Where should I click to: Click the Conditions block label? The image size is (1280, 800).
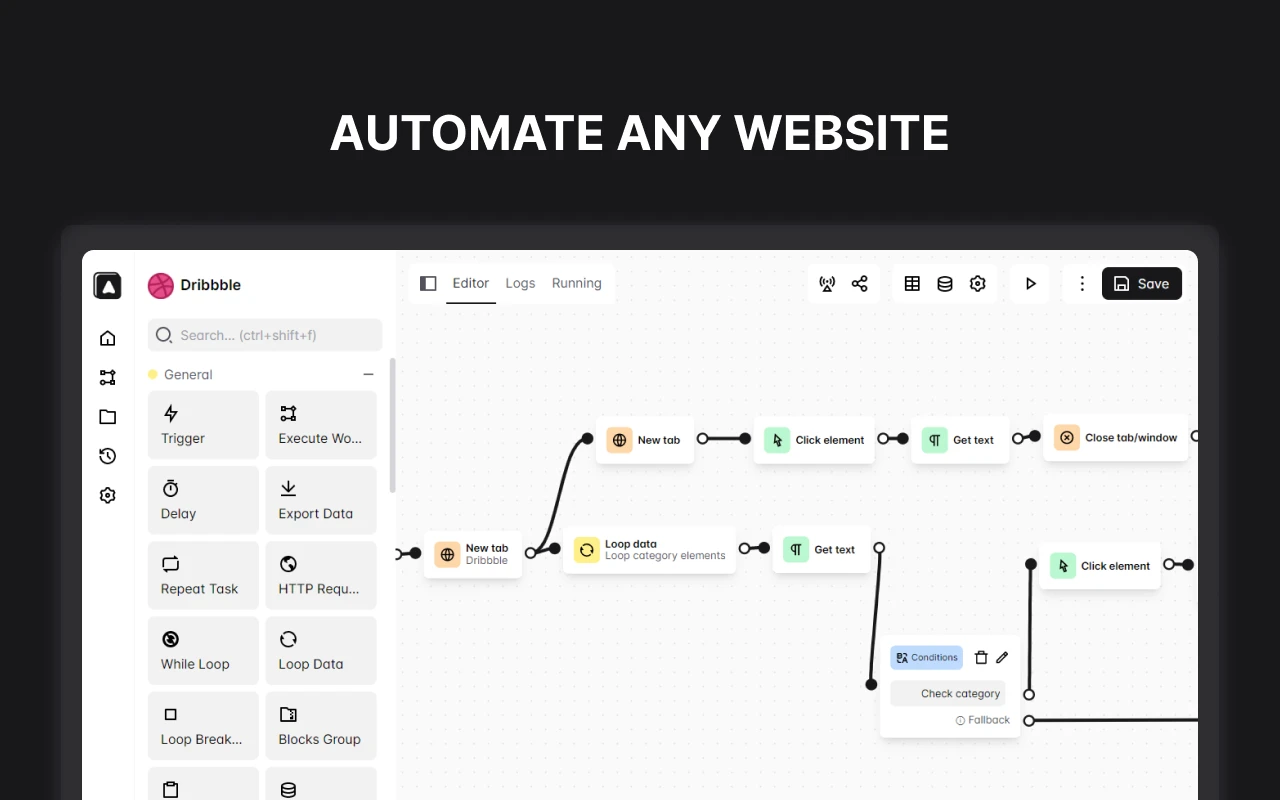click(926, 658)
